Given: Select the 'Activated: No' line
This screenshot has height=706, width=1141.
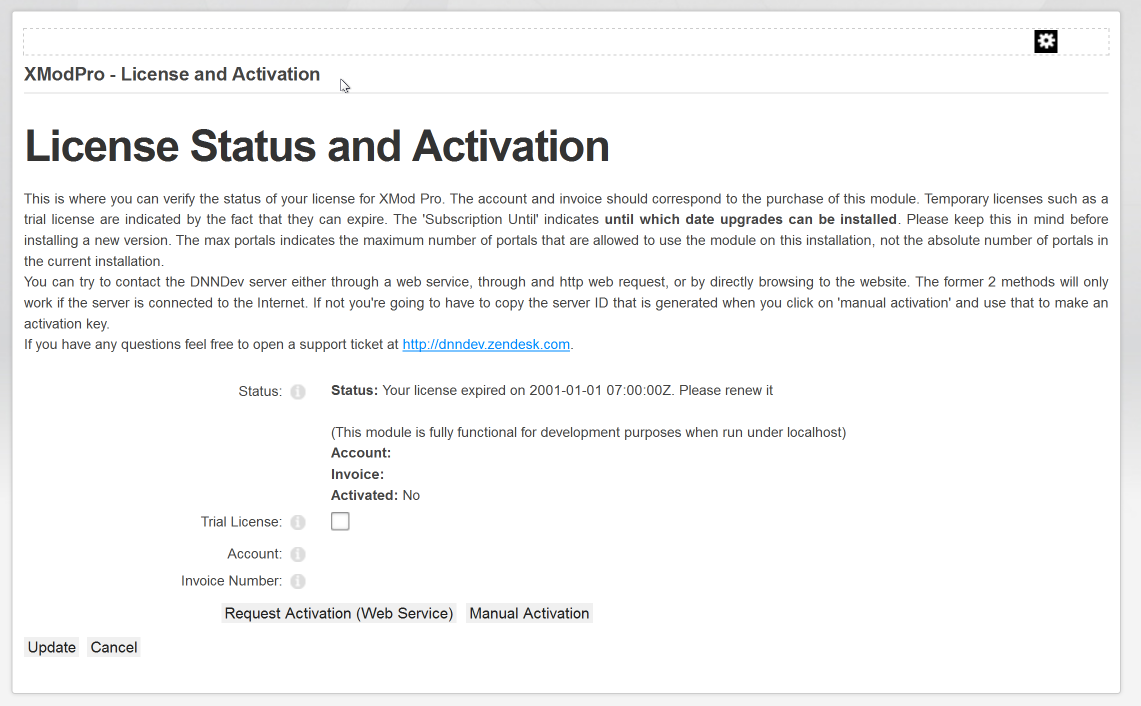Looking at the screenshot, I should 375,495.
